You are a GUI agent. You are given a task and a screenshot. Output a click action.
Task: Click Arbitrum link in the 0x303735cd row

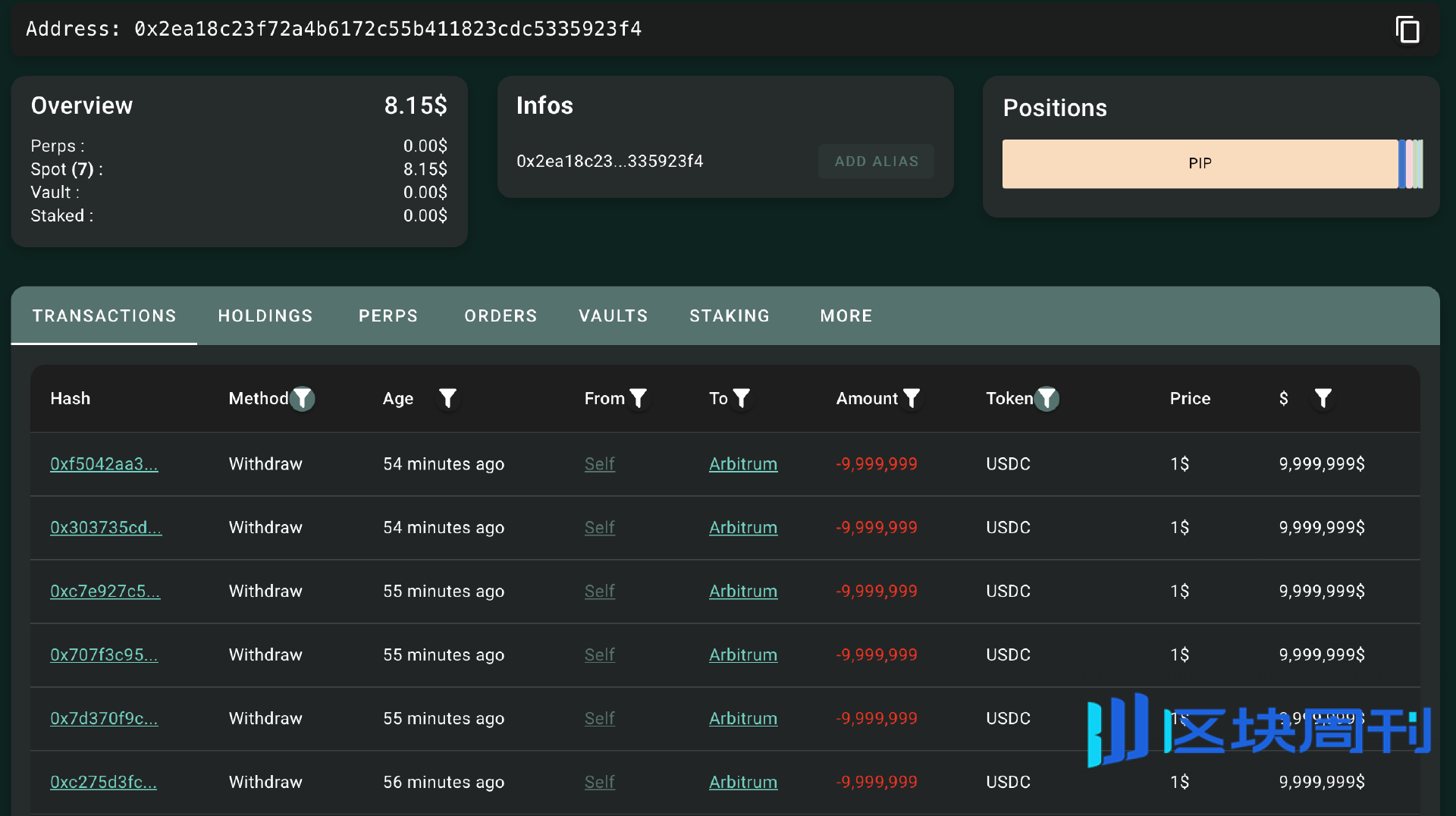[x=742, y=528]
